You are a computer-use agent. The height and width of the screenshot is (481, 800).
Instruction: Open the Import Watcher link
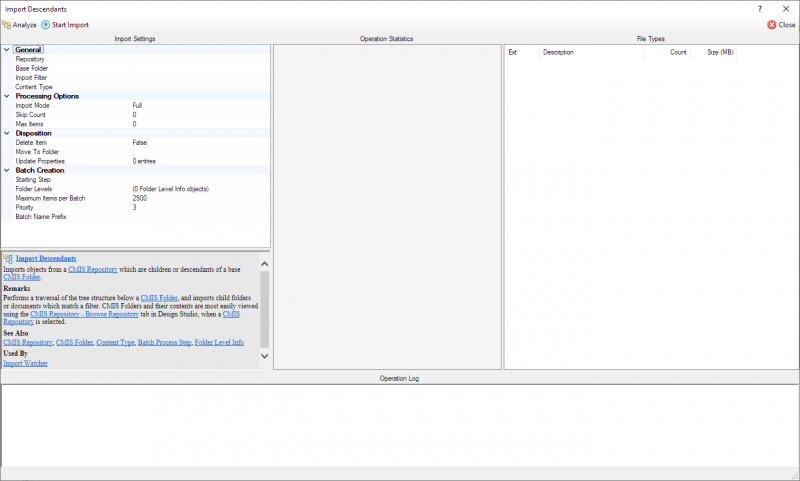click(x=26, y=363)
